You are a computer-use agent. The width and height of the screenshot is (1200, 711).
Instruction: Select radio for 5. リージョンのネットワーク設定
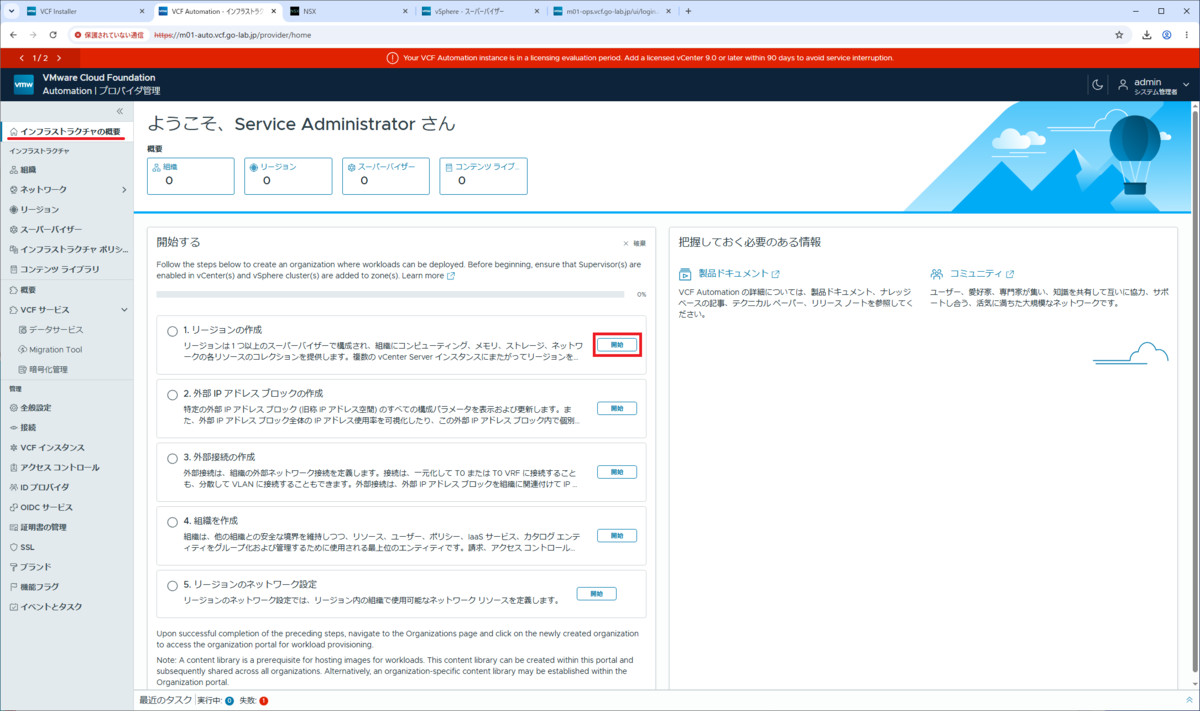(x=173, y=586)
